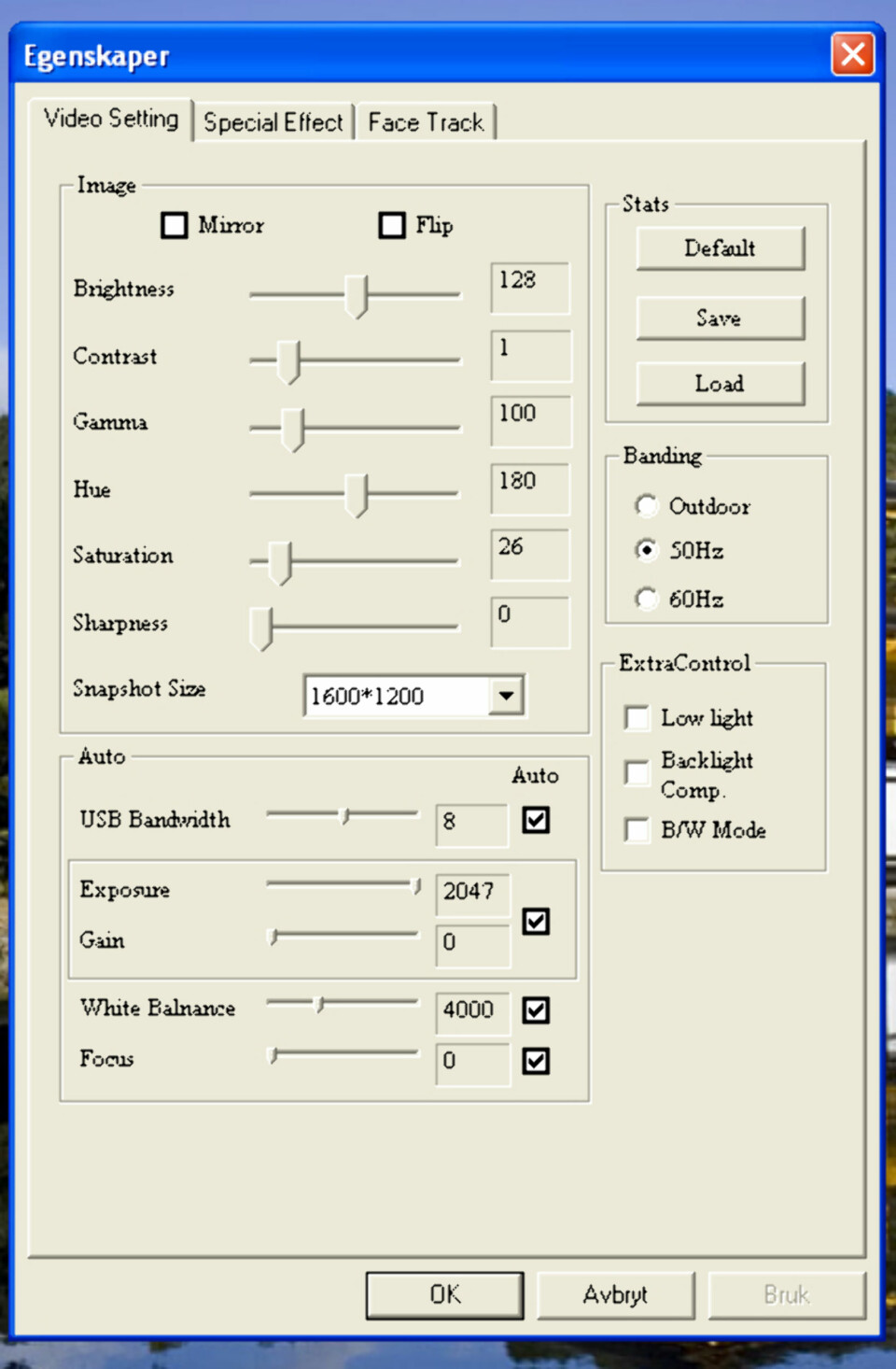Click the Brightness slider handle
Image resolution: width=896 pixels, height=1369 pixels.
(x=356, y=296)
